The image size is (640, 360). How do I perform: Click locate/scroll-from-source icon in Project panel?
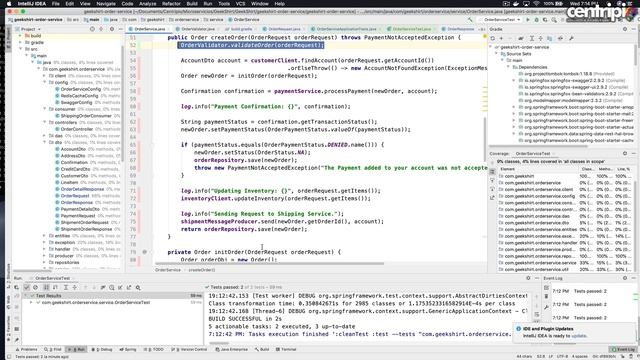click(92, 29)
